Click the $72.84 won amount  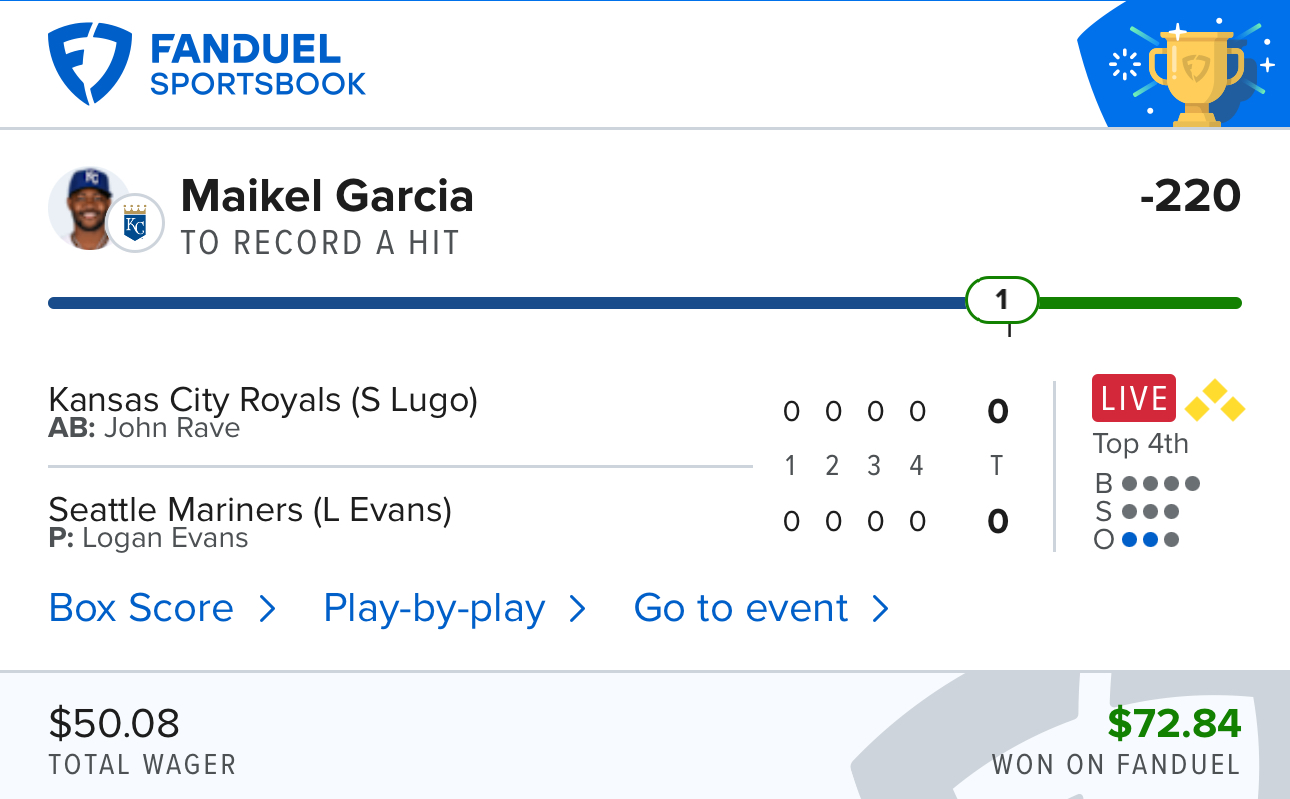[x=1174, y=722]
